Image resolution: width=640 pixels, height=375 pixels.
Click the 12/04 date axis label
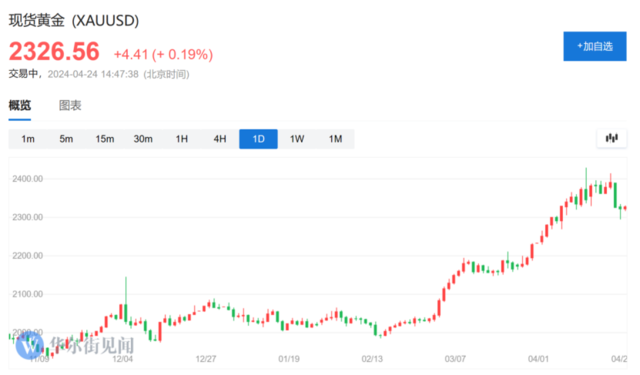tap(122, 359)
